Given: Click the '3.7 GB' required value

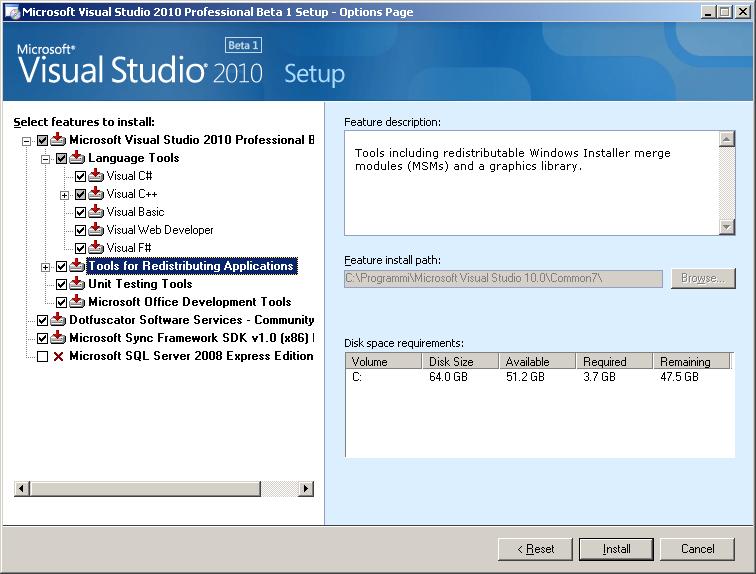Looking at the screenshot, I should [599, 377].
